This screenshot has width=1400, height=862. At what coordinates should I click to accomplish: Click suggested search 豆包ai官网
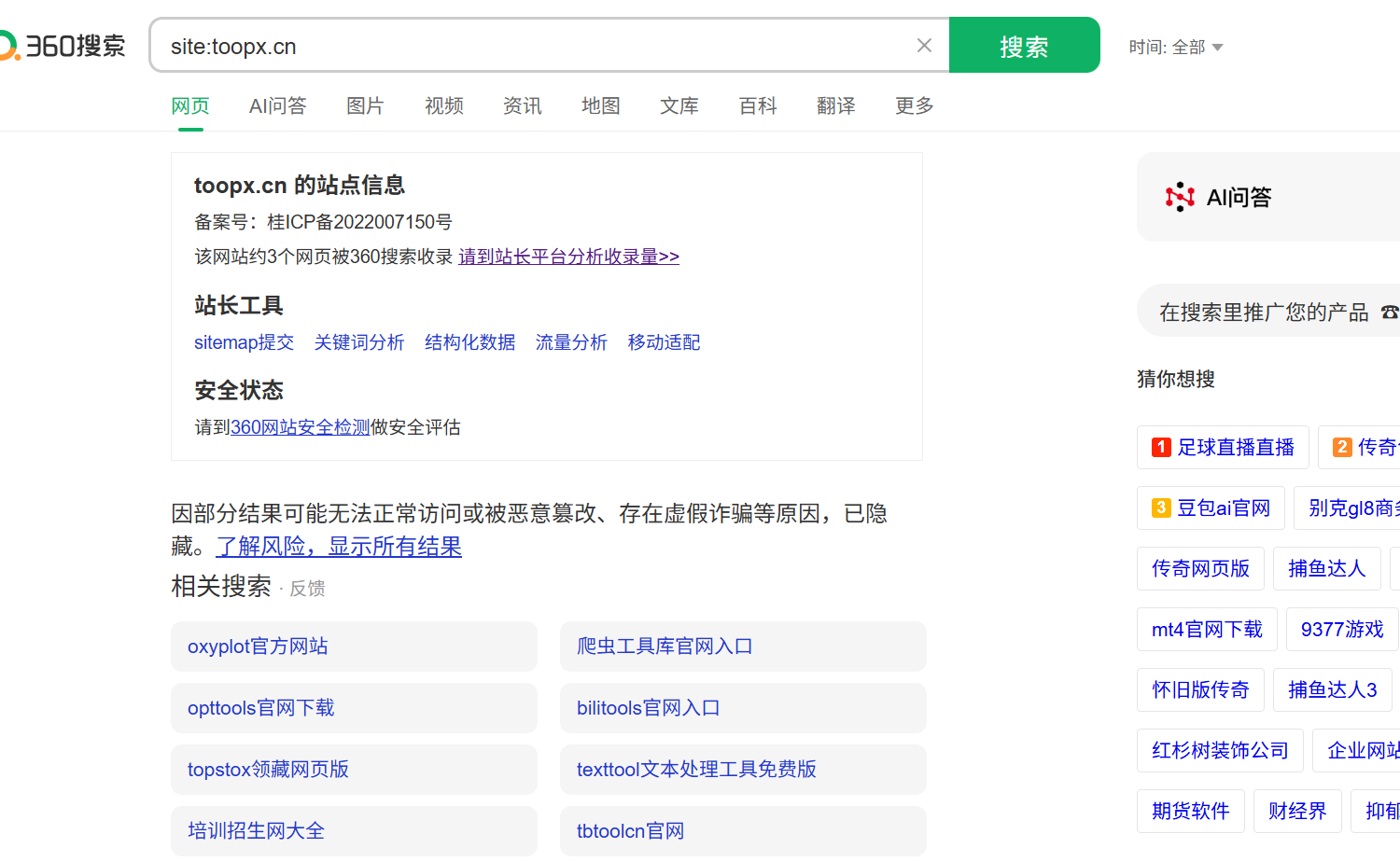click(x=1211, y=507)
